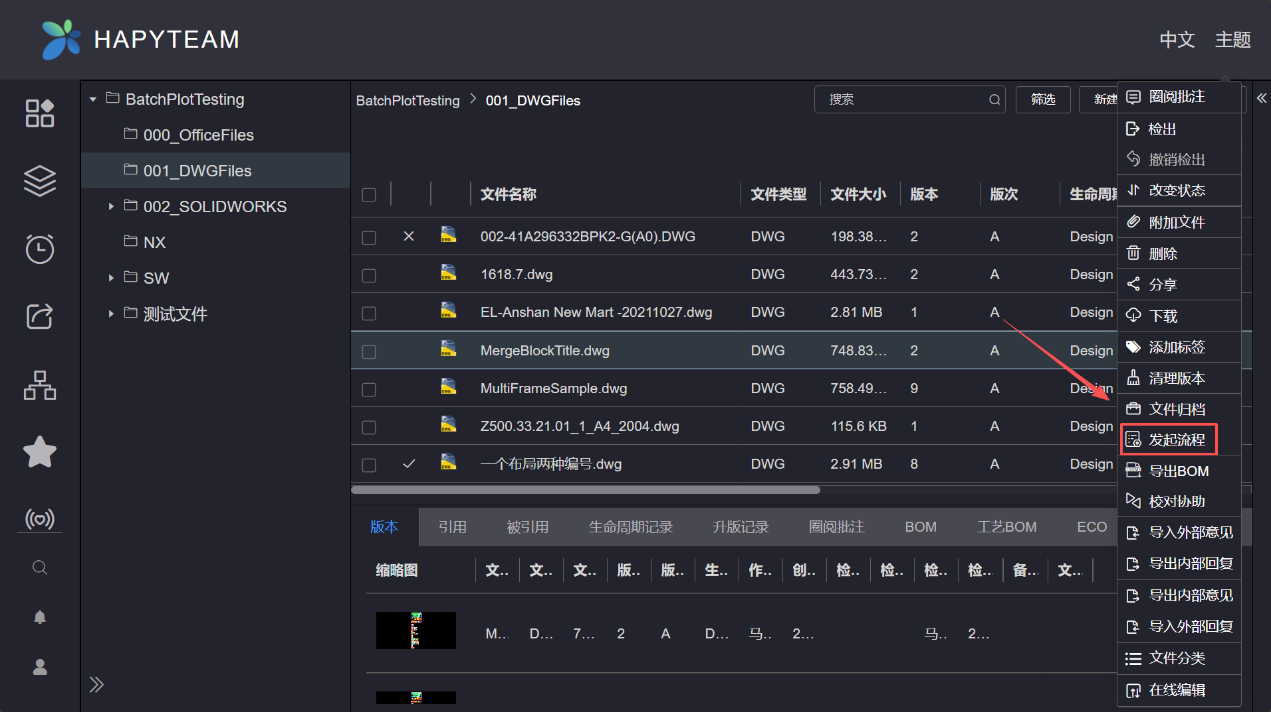This screenshot has width=1271, height=712.
Task: Expand the 002_SOLIDWORKS folder
Action: (111, 207)
